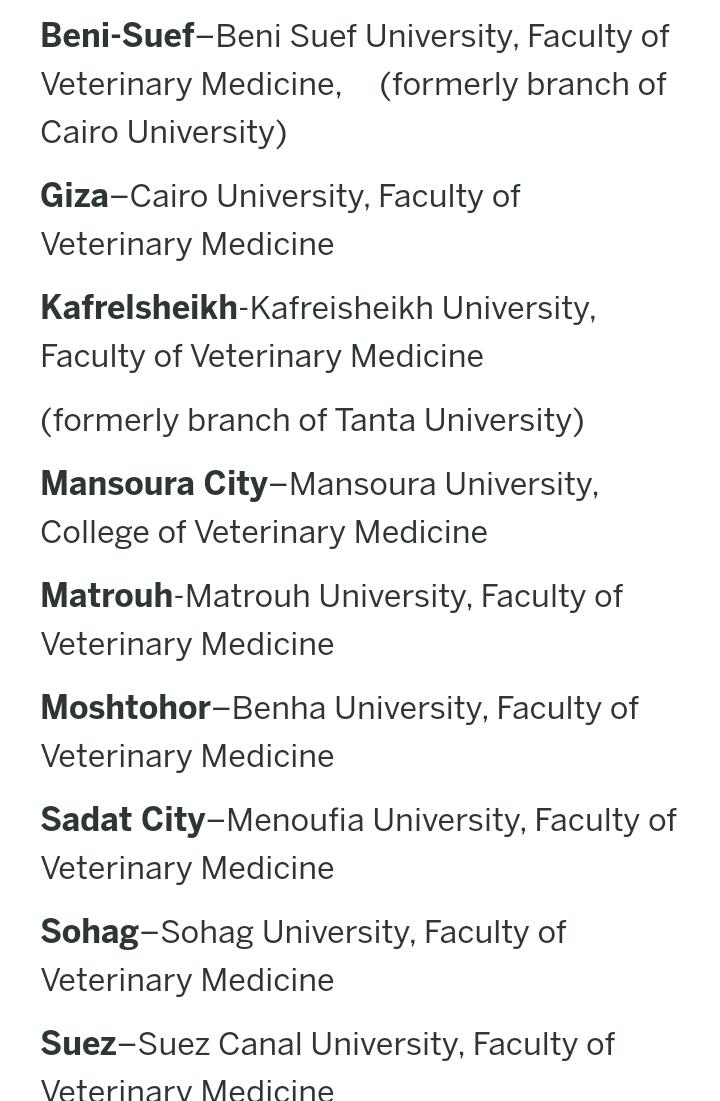
Task: Click the Sohag University text
Action: pos(286,932)
